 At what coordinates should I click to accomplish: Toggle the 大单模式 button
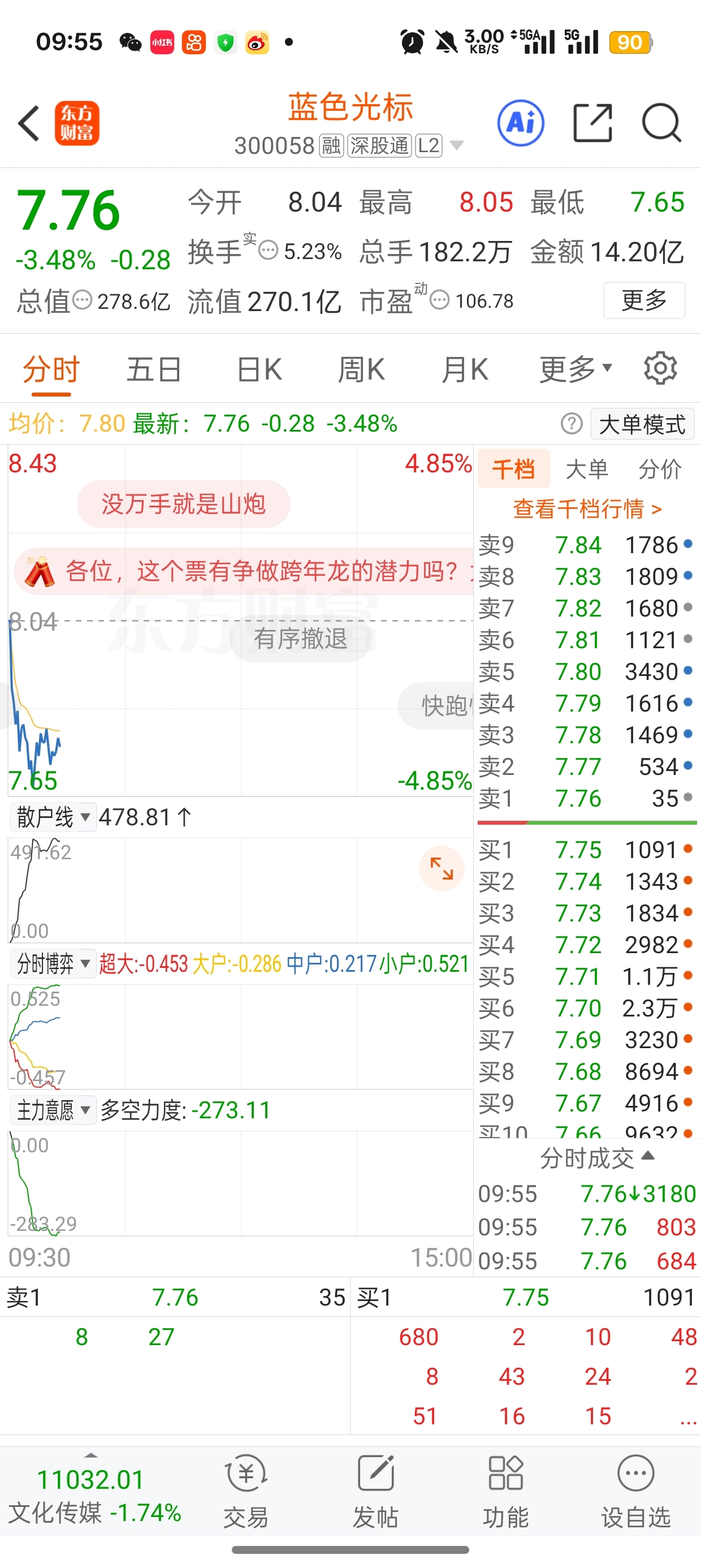(x=642, y=424)
